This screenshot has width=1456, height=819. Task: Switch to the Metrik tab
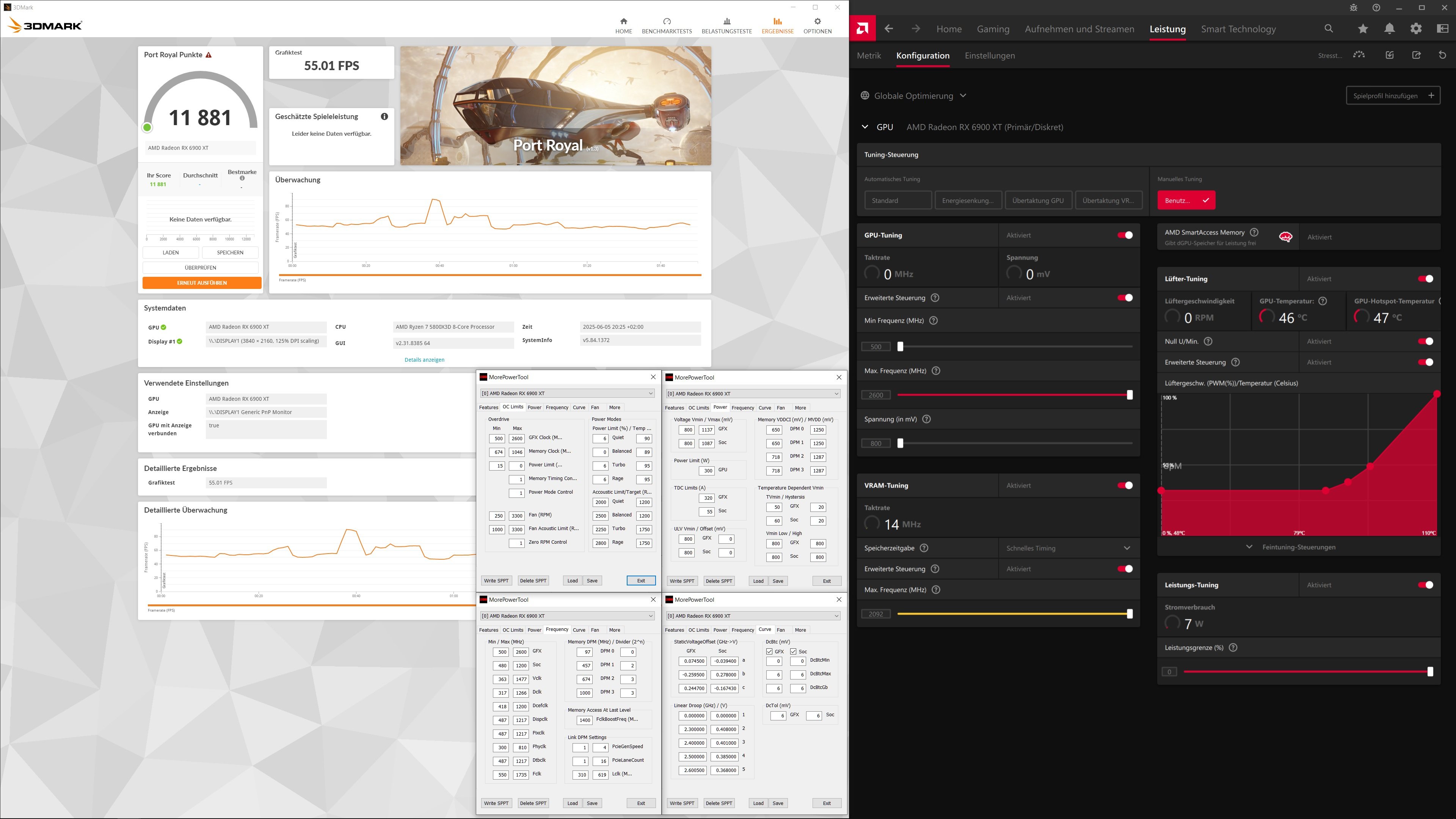[869, 55]
